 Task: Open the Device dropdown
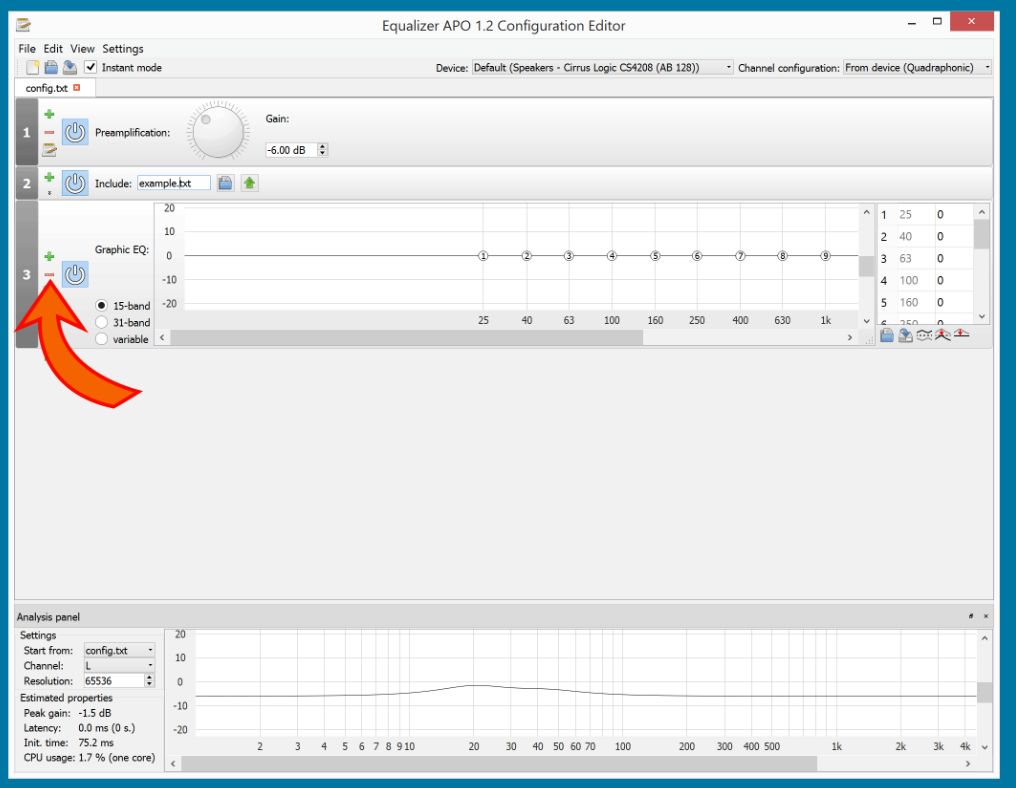click(x=602, y=68)
